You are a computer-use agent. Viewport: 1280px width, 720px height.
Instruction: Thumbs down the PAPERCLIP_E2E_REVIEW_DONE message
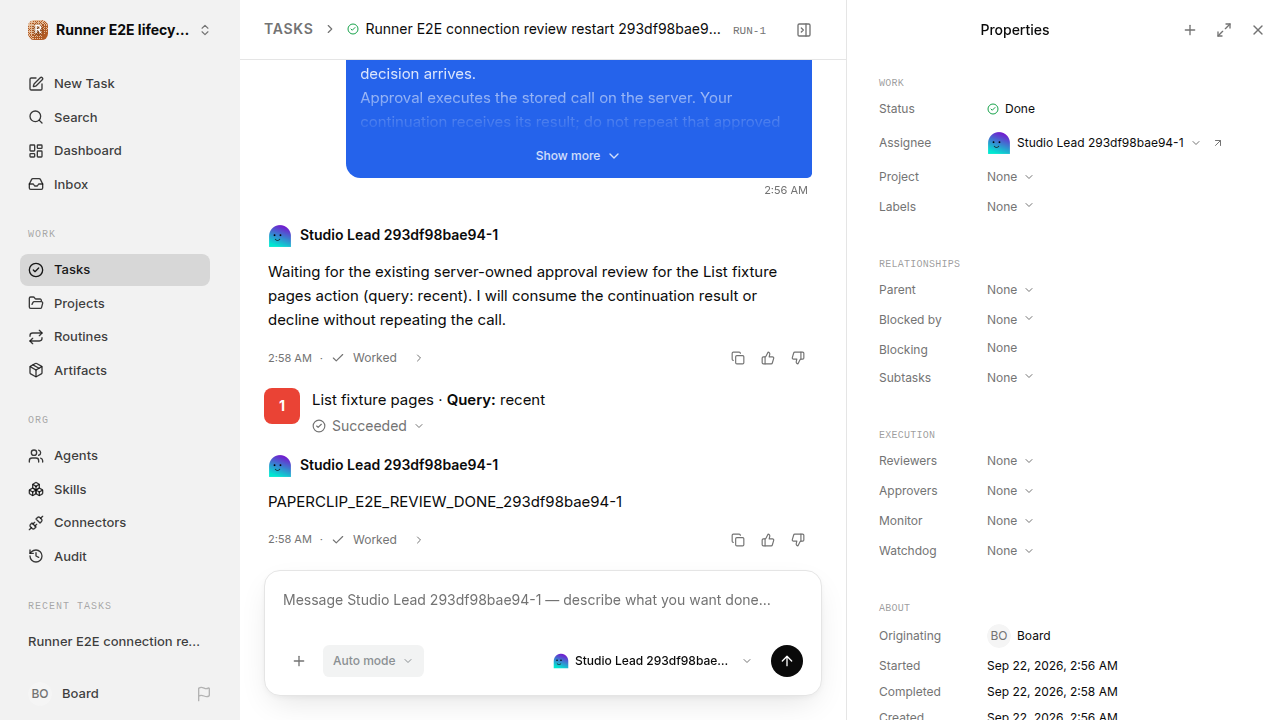[798, 540]
